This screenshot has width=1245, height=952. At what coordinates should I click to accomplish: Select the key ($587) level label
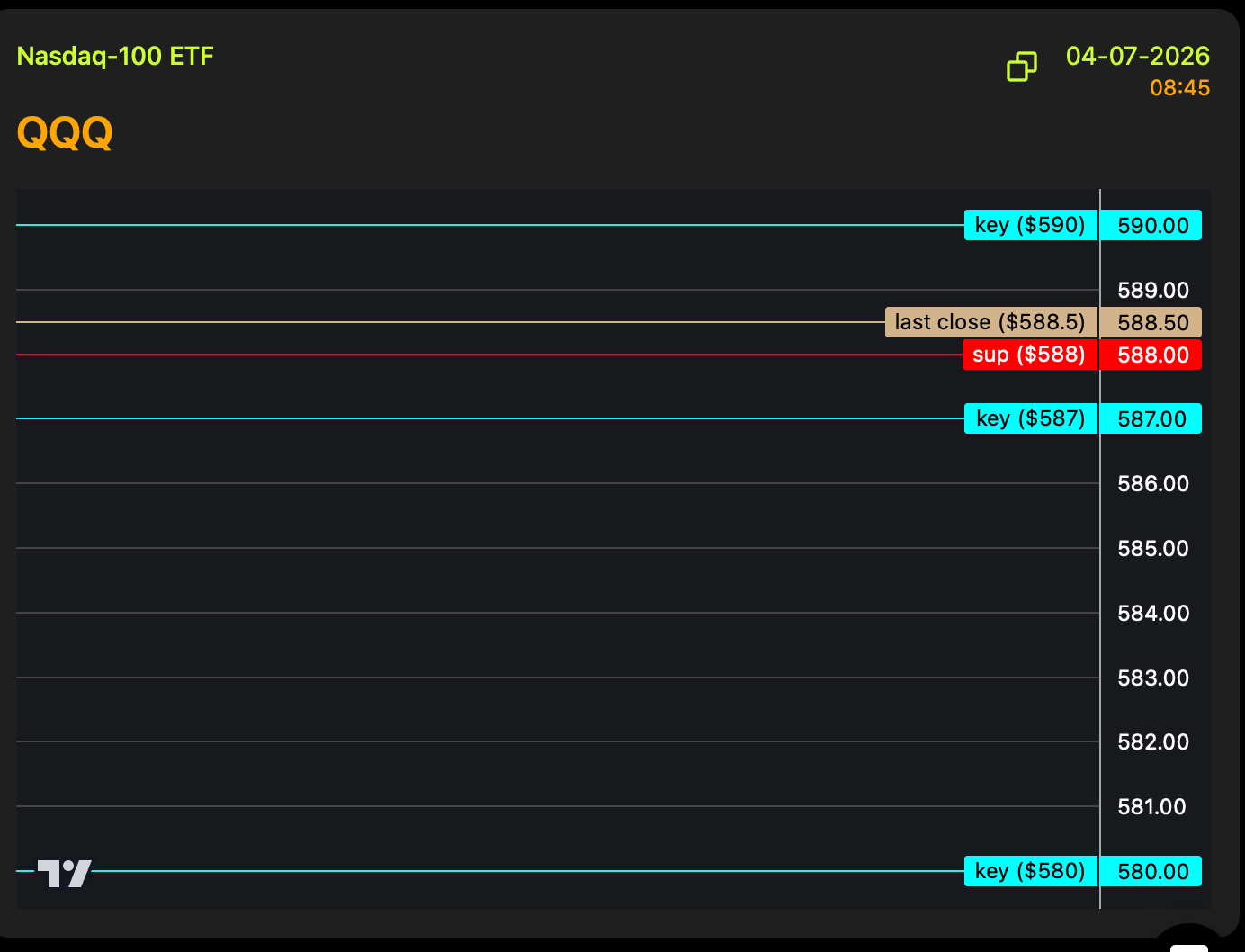click(x=1030, y=418)
